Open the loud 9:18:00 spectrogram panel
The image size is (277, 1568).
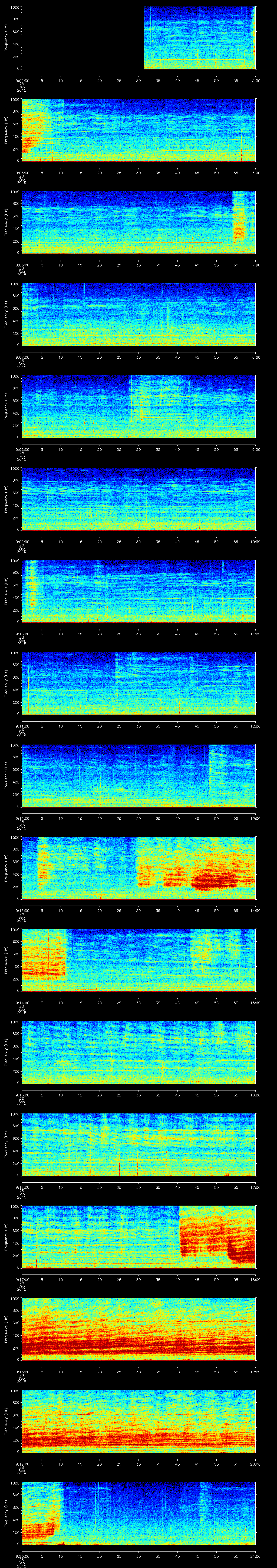click(x=139, y=1329)
